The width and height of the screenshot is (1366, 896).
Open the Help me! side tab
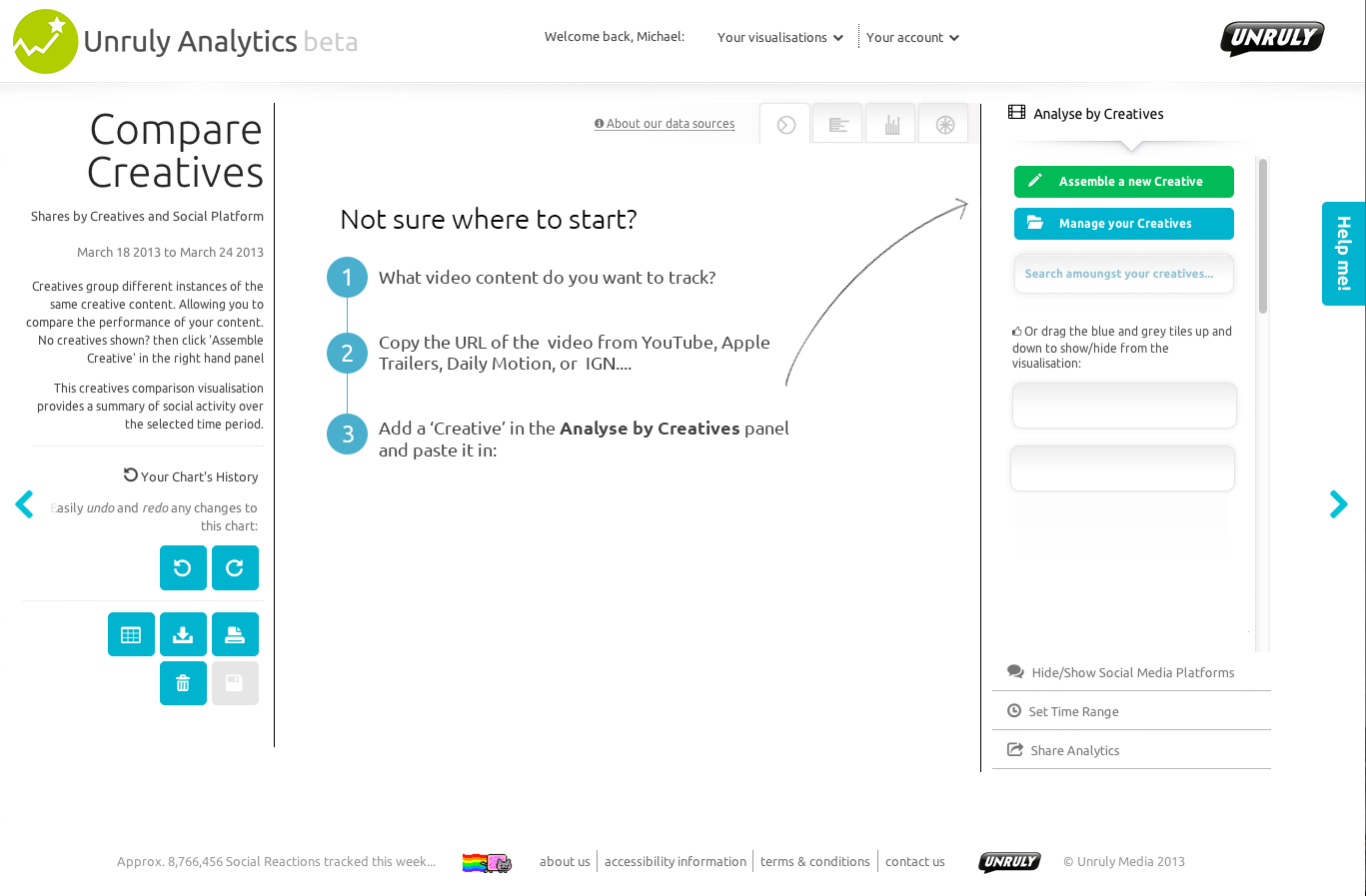click(1343, 254)
